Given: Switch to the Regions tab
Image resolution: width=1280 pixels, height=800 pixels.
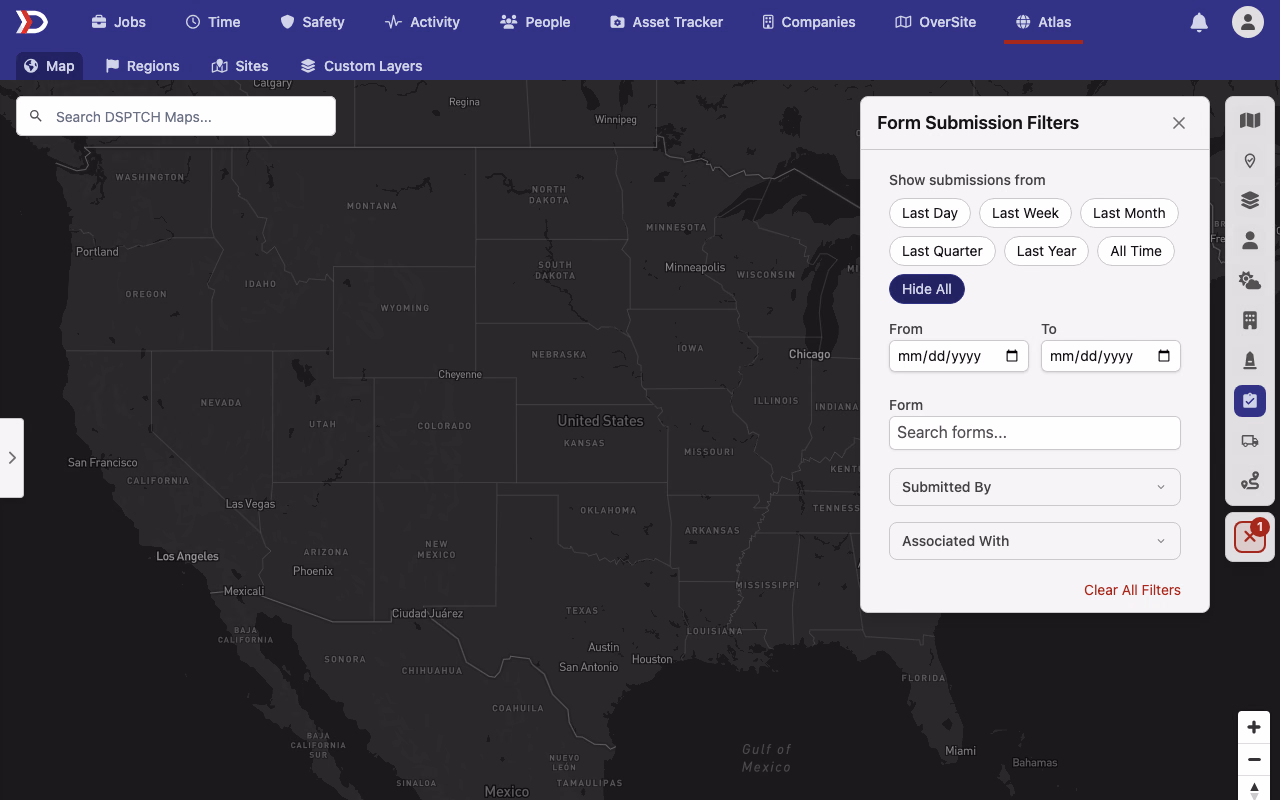Looking at the screenshot, I should [x=142, y=66].
